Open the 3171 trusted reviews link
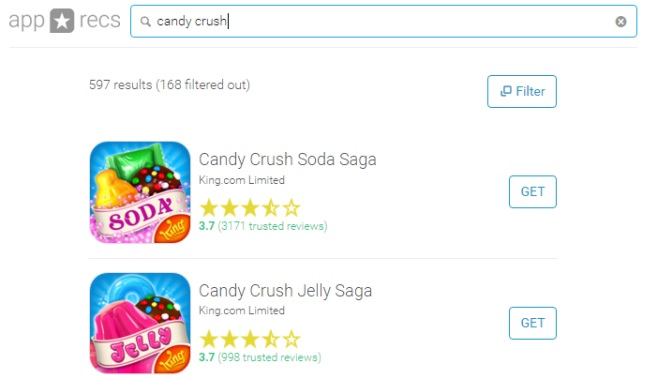This screenshot has width=658, height=379. click(272, 226)
